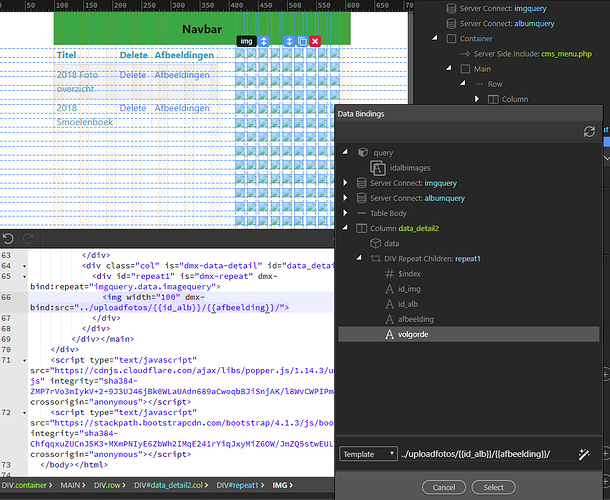Jump to DIV.container in breadcrumb

(x=25, y=485)
